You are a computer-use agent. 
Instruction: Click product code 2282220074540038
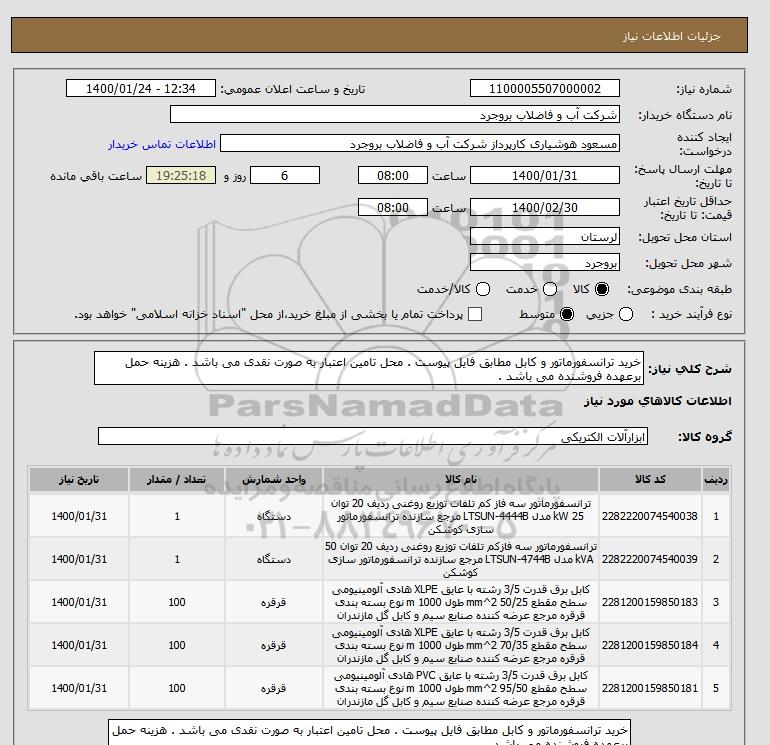click(650, 516)
